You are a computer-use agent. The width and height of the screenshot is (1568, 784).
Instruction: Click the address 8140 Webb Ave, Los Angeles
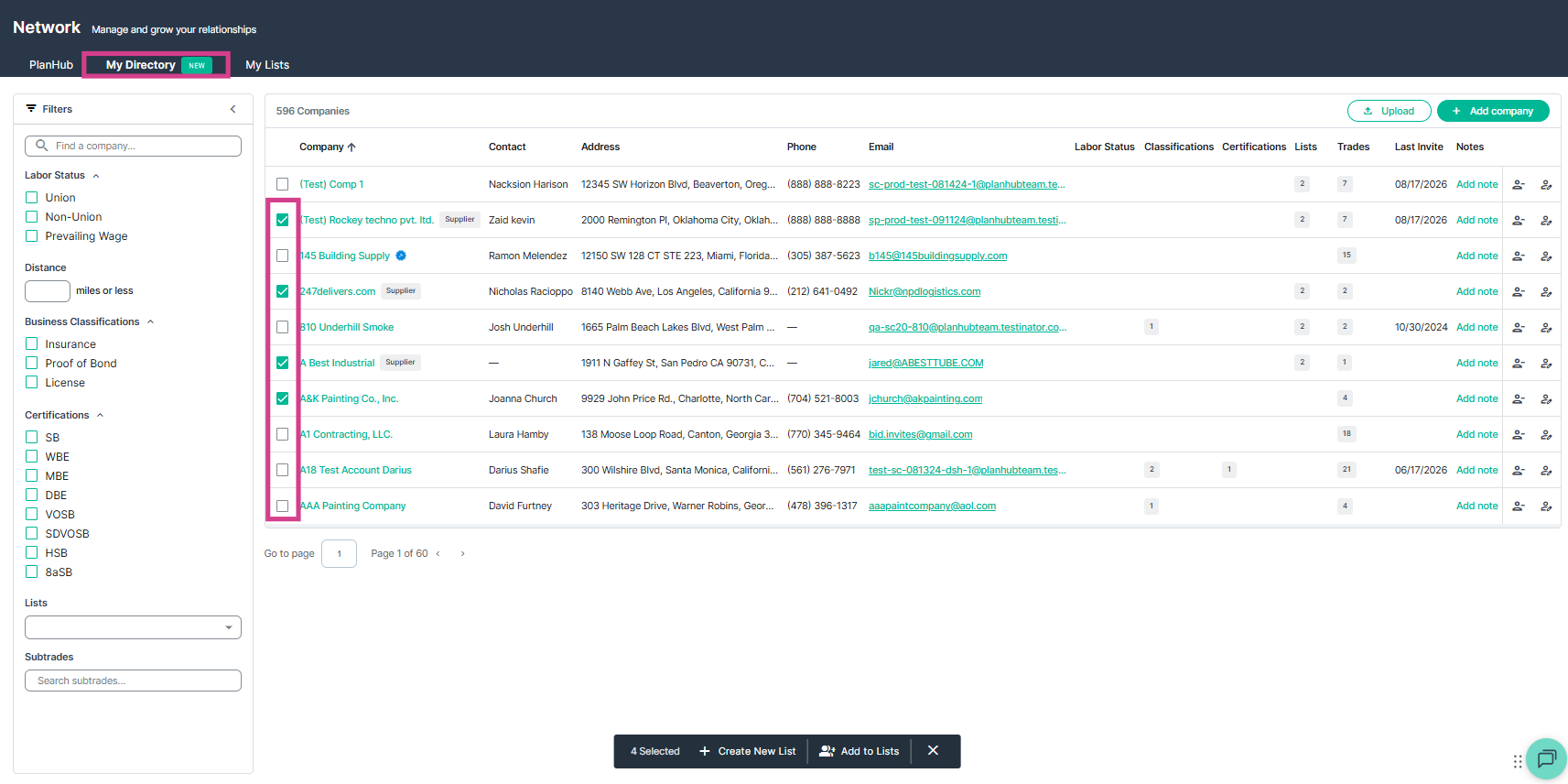point(679,292)
